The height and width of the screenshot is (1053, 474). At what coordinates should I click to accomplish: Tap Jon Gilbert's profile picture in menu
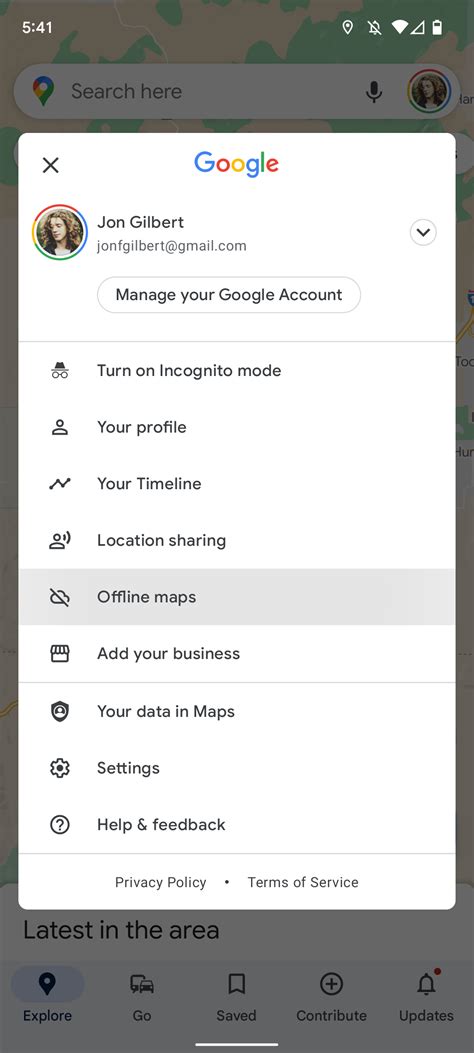[60, 232]
